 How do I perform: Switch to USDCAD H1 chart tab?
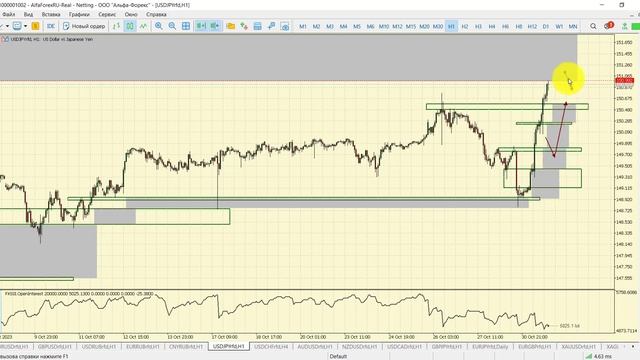coord(404,347)
